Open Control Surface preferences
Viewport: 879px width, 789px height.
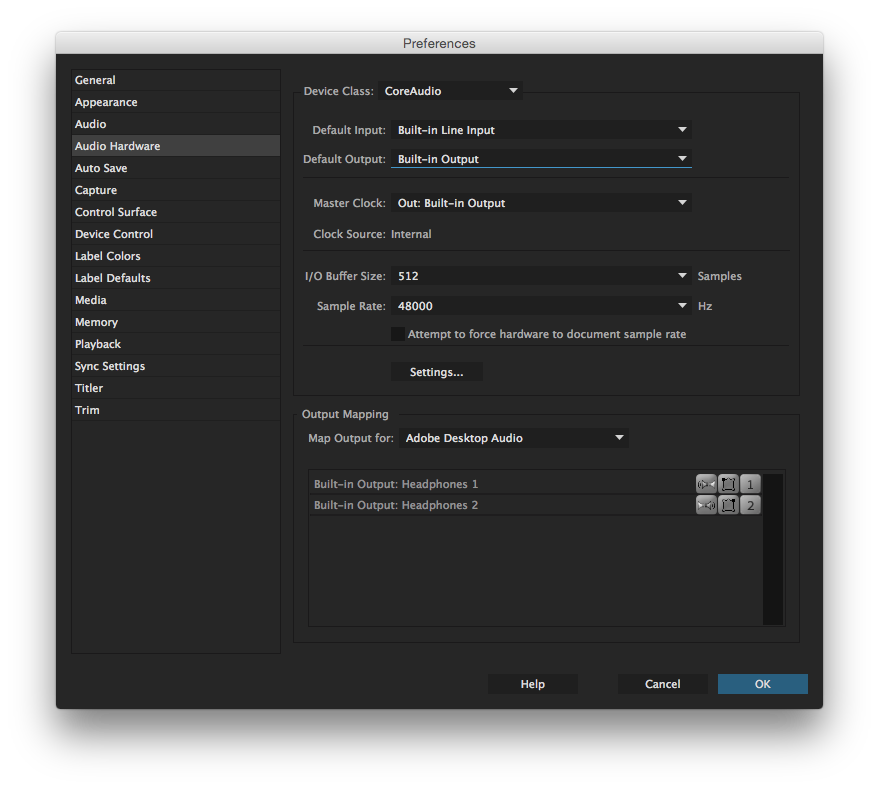tap(176, 212)
